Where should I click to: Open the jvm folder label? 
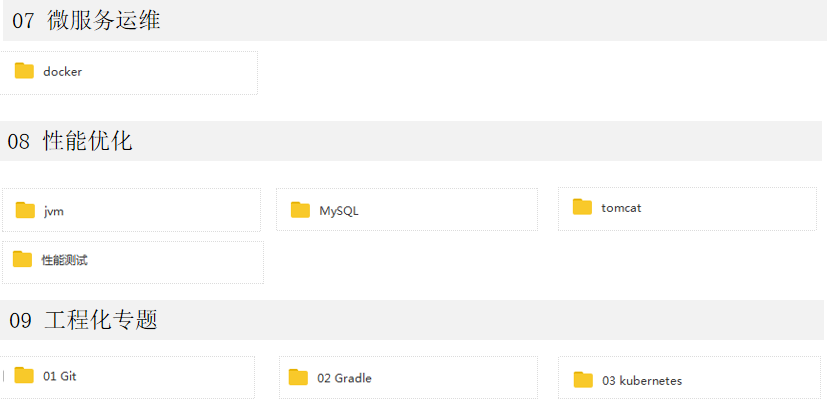tap(54, 211)
